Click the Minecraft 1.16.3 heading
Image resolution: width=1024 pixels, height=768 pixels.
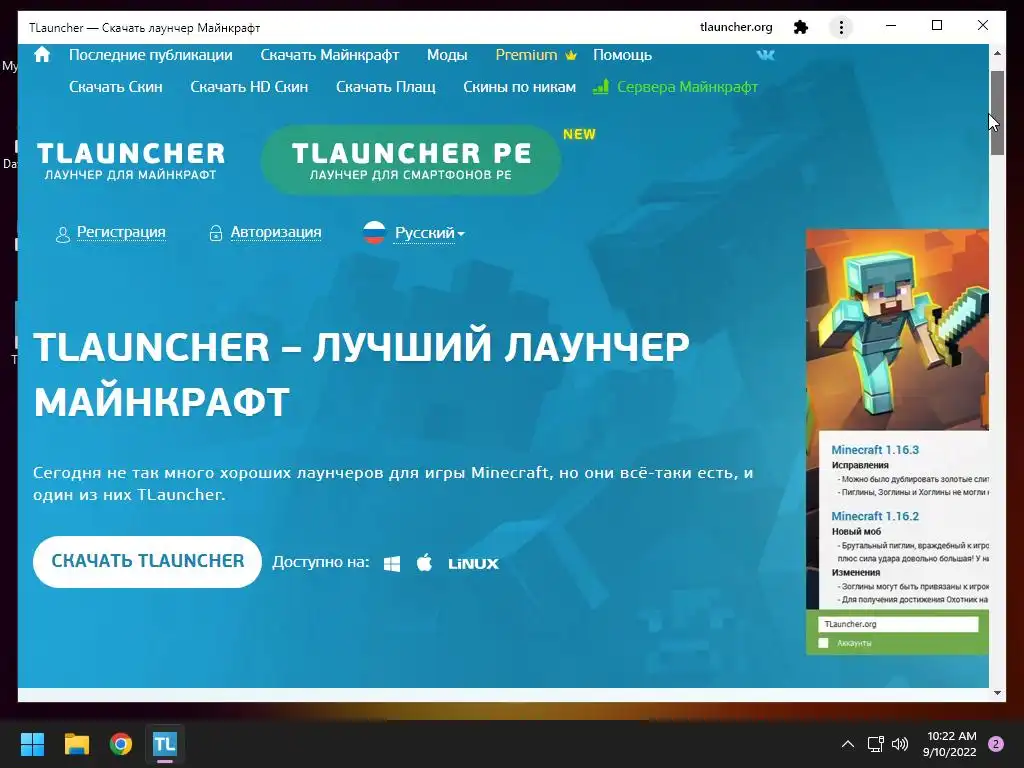coord(874,450)
